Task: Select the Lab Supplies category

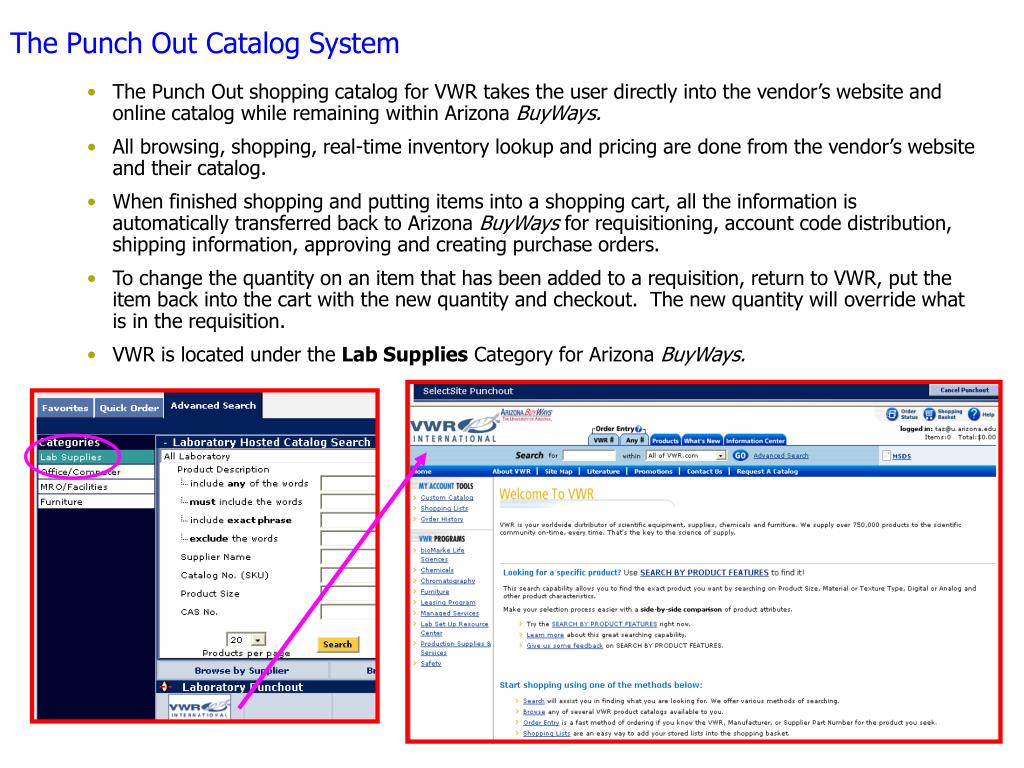Action: (x=95, y=457)
